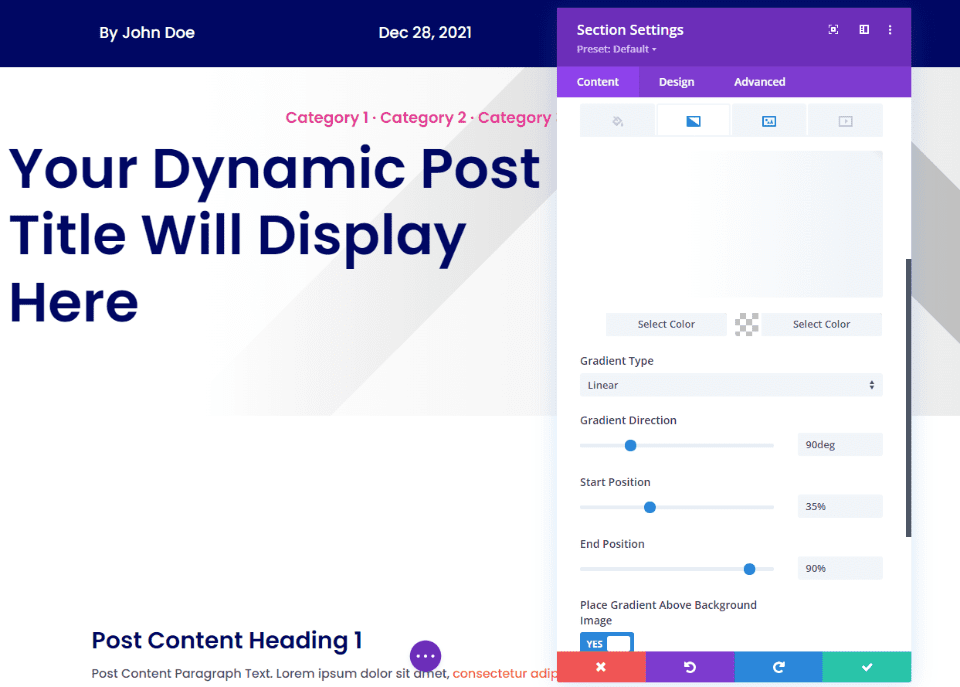Snap the settings modal to the sidebar
The width and height of the screenshot is (960, 687).
[863, 30]
